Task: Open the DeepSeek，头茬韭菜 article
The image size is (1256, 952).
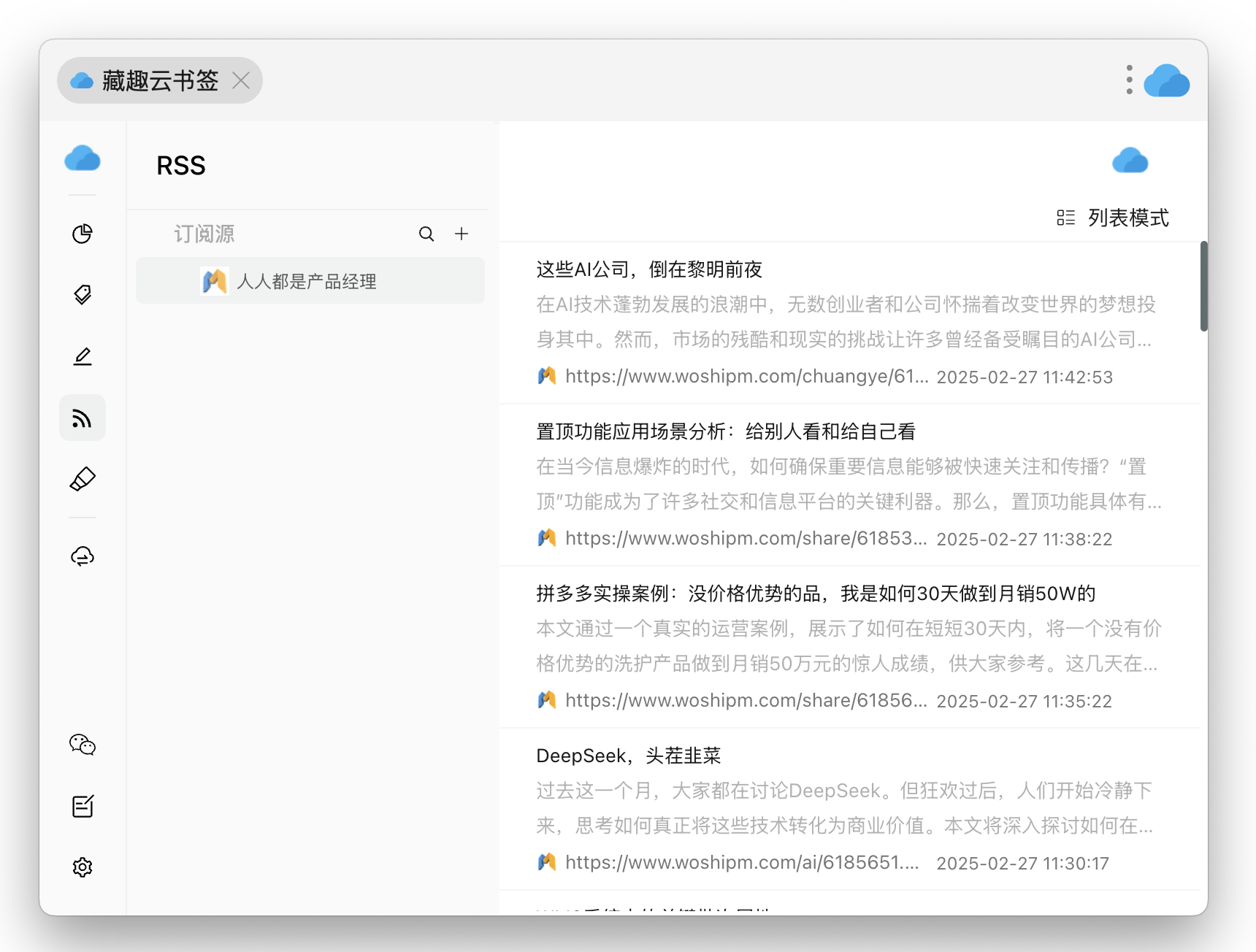Action: [x=628, y=756]
